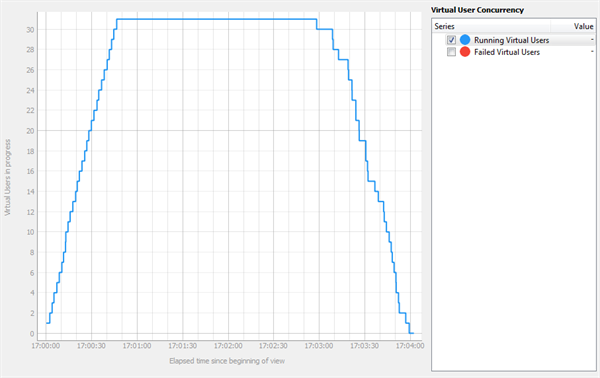
Task: Select the Failed Virtual Users series label
Action: tap(507, 52)
